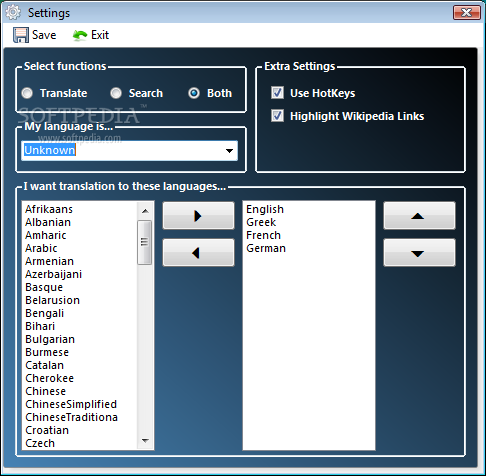Toggle the Use HotKeys checkbox

[x=277, y=93]
